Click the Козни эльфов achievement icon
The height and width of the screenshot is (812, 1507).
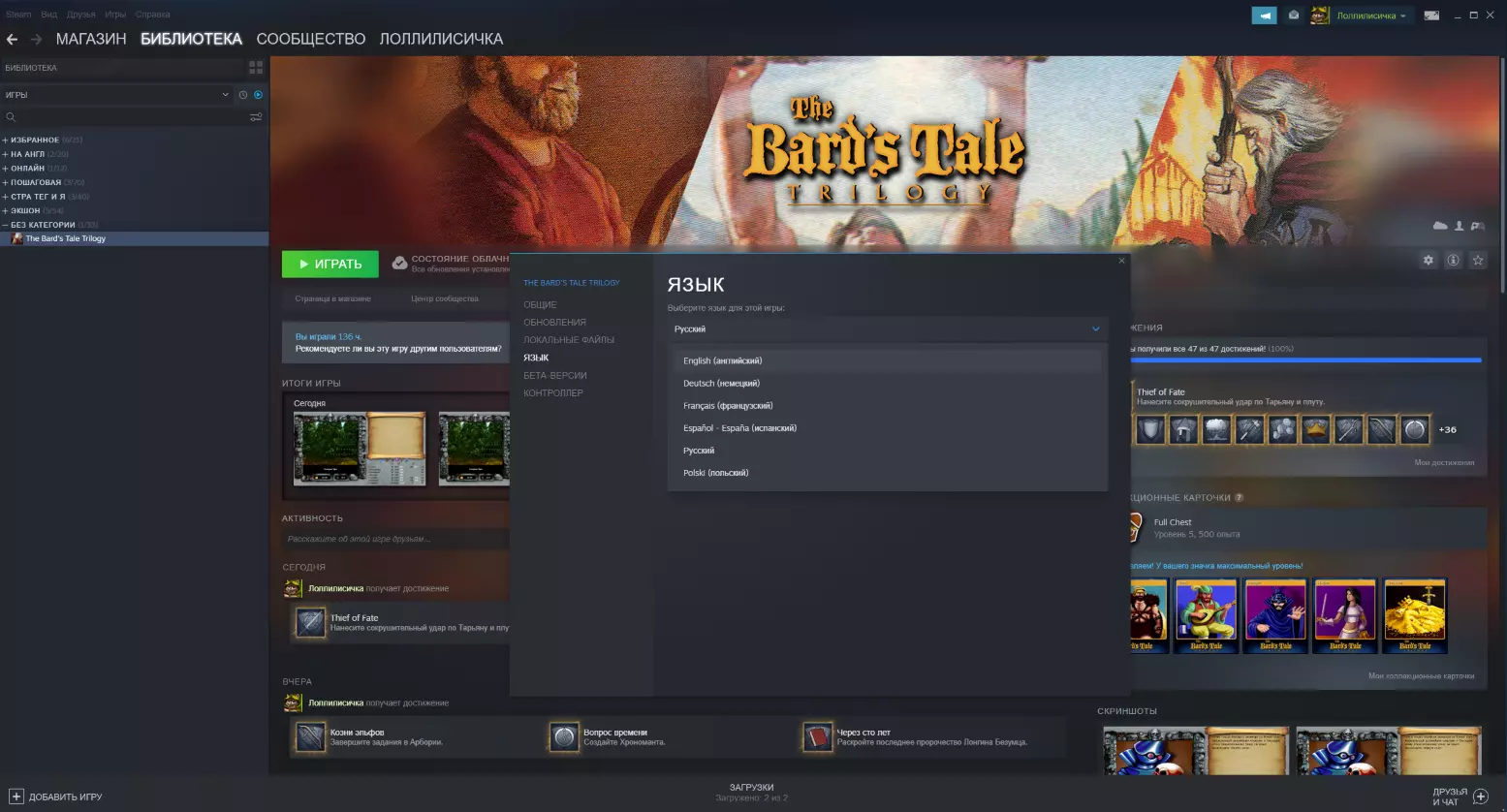pos(310,737)
